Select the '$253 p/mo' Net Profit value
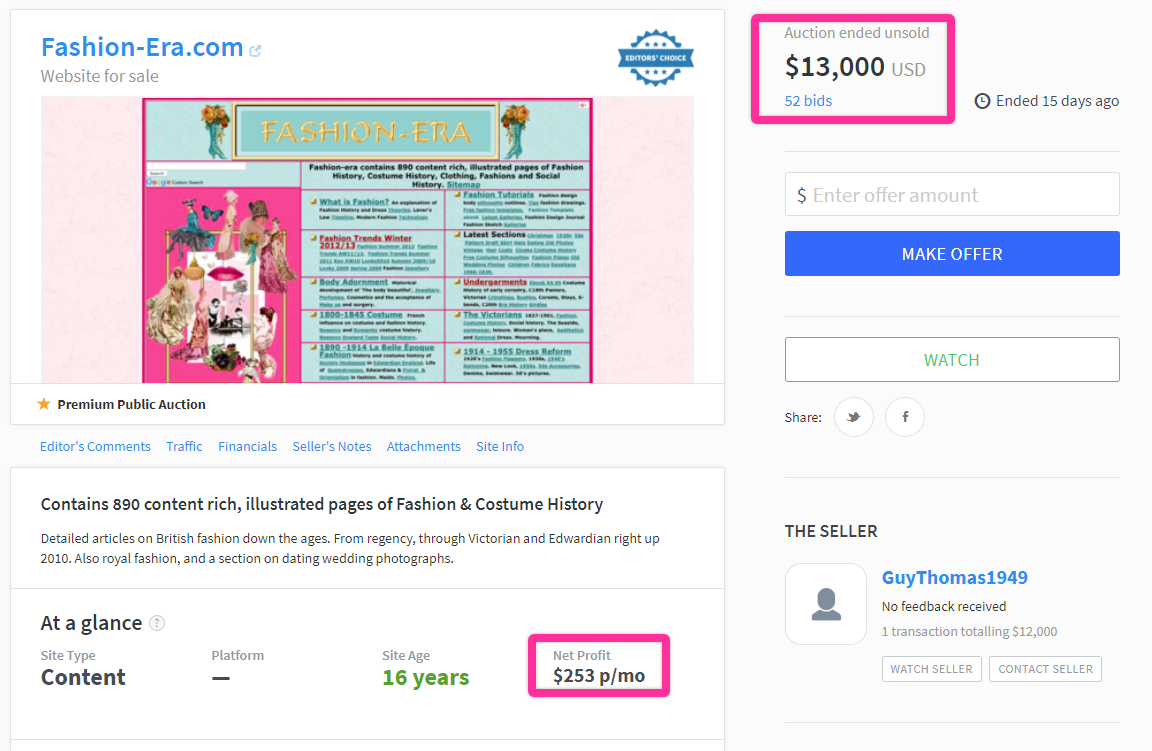 tap(599, 675)
